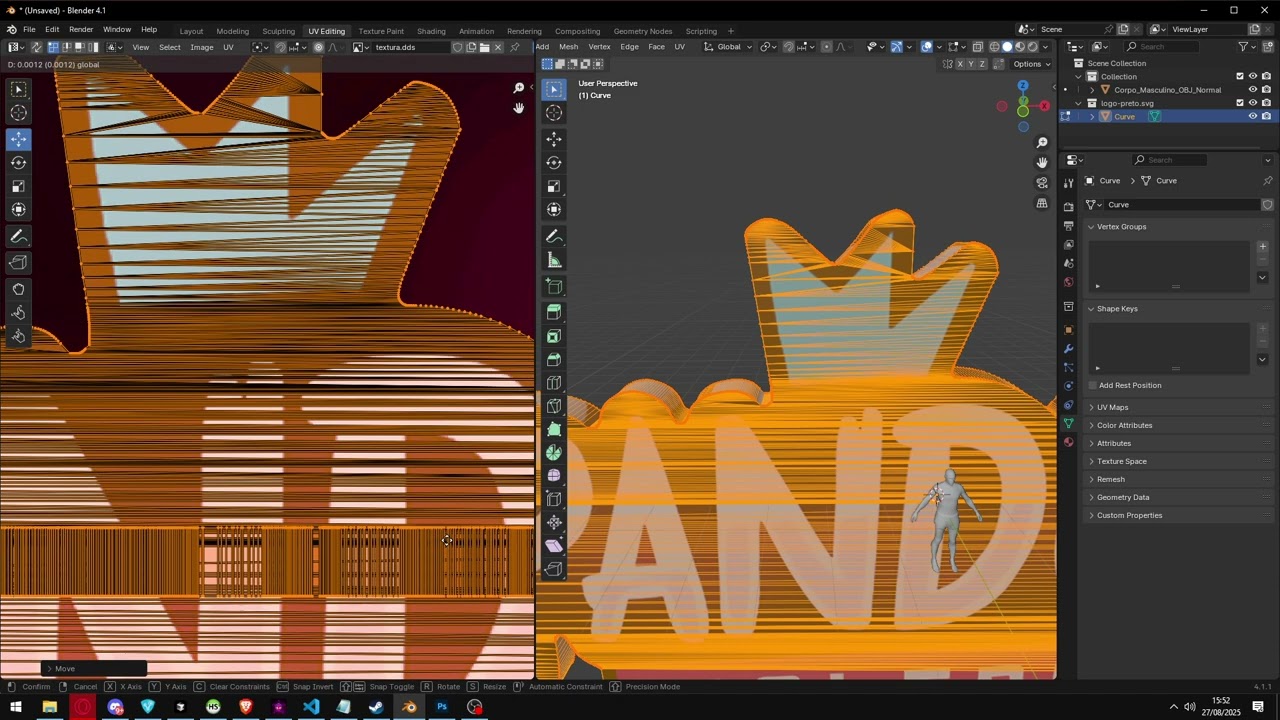Open the Vertex Group specials arrow button

(1262, 277)
